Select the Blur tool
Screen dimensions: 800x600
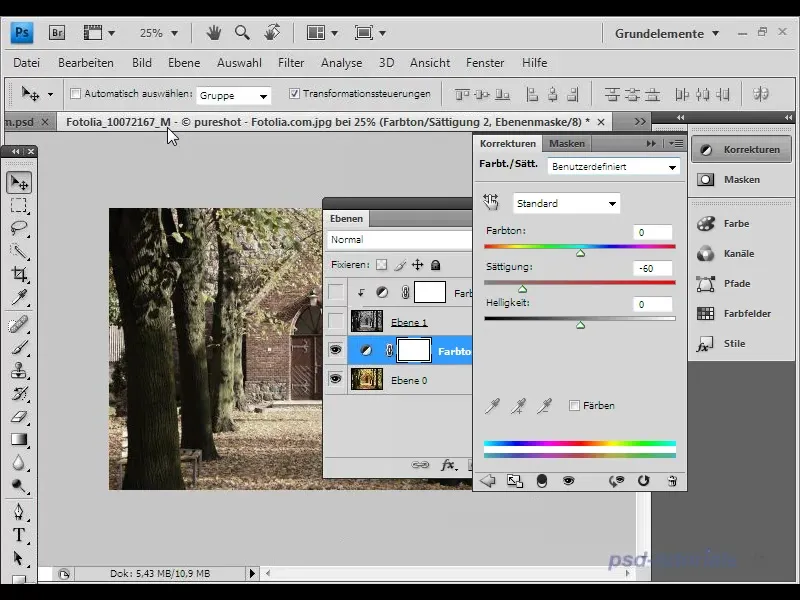[19, 462]
